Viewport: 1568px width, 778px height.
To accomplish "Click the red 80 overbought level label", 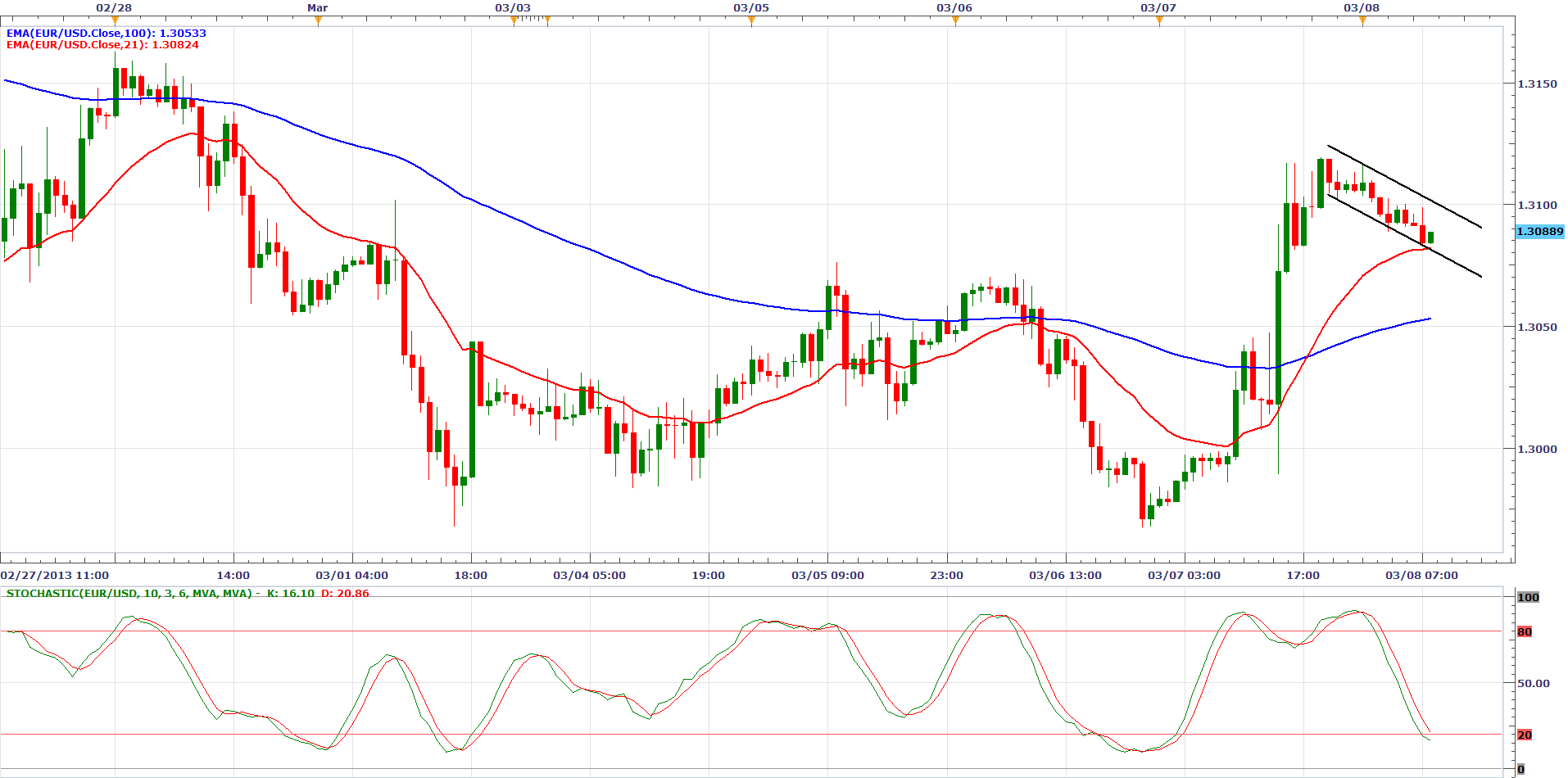I will 1525,632.
